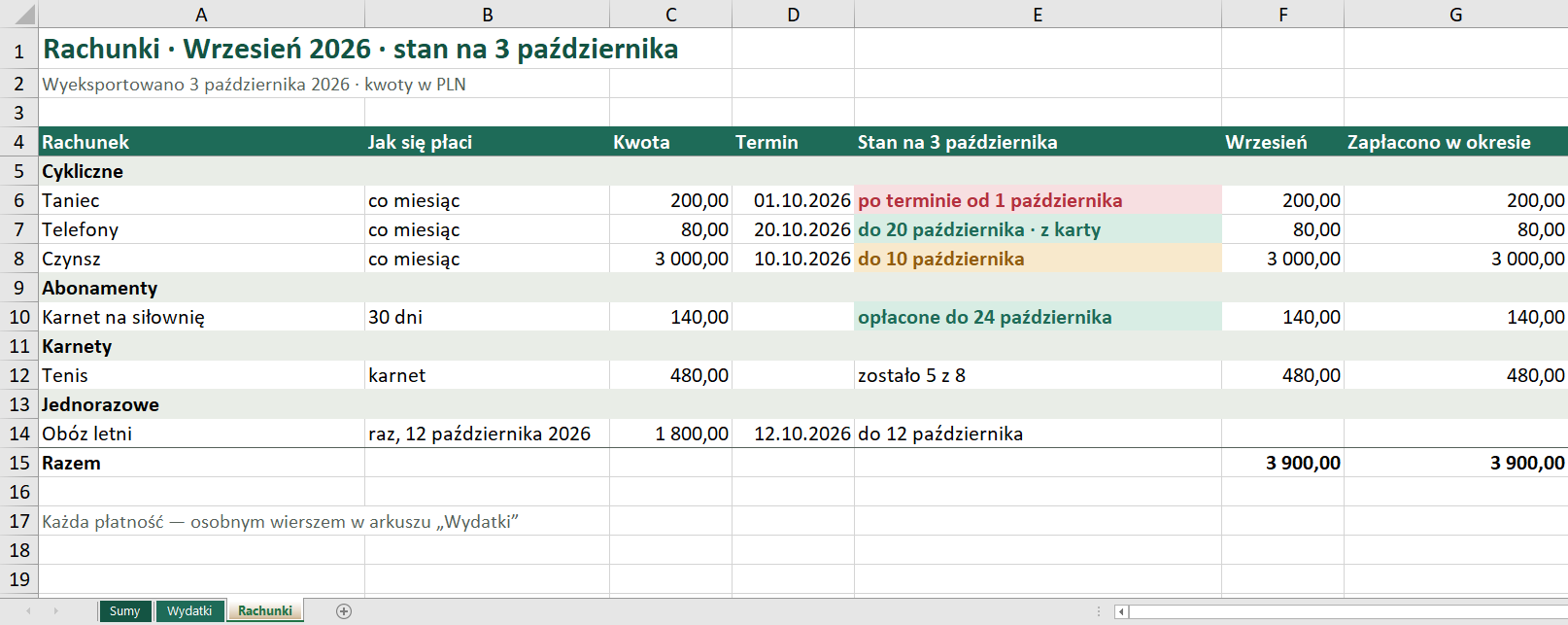Select row 4 header
This screenshot has width=1568, height=625.
[18, 142]
